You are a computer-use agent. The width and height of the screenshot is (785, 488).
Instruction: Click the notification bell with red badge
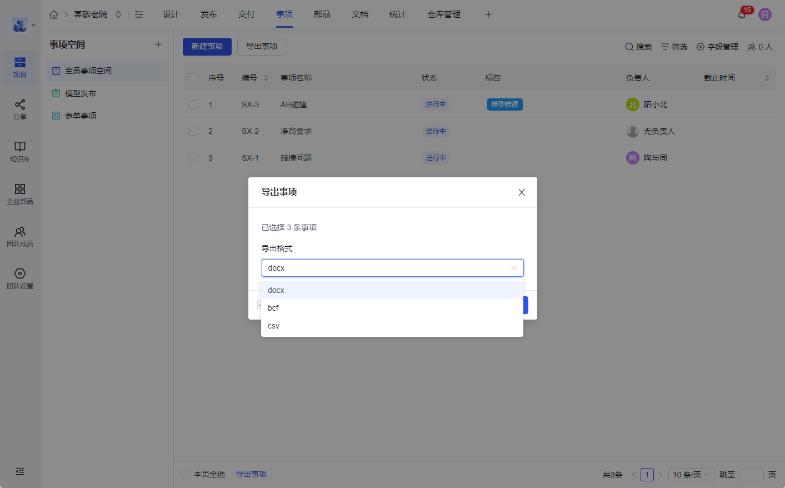[742, 14]
